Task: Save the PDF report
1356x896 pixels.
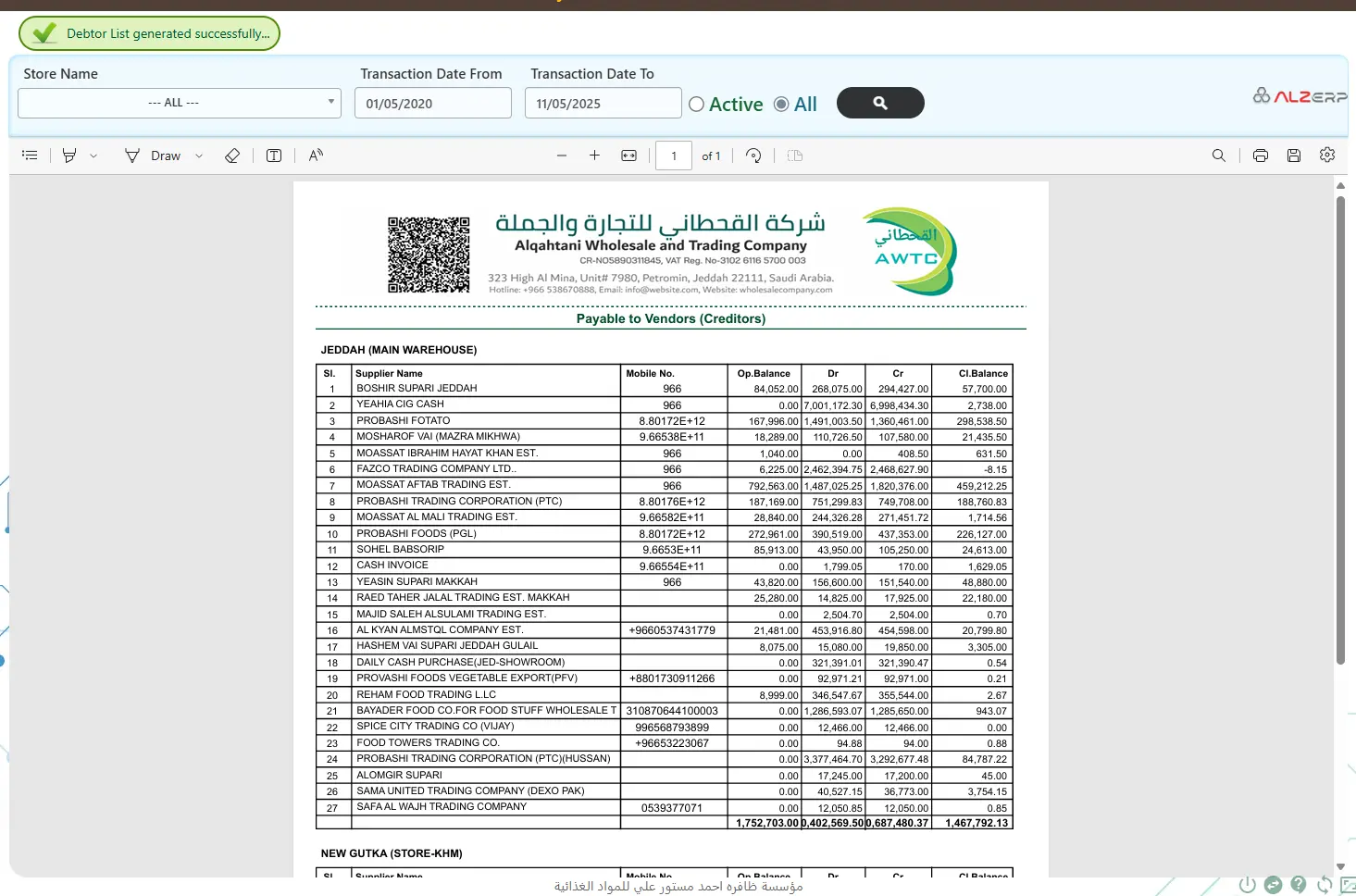Action: click(x=1294, y=156)
